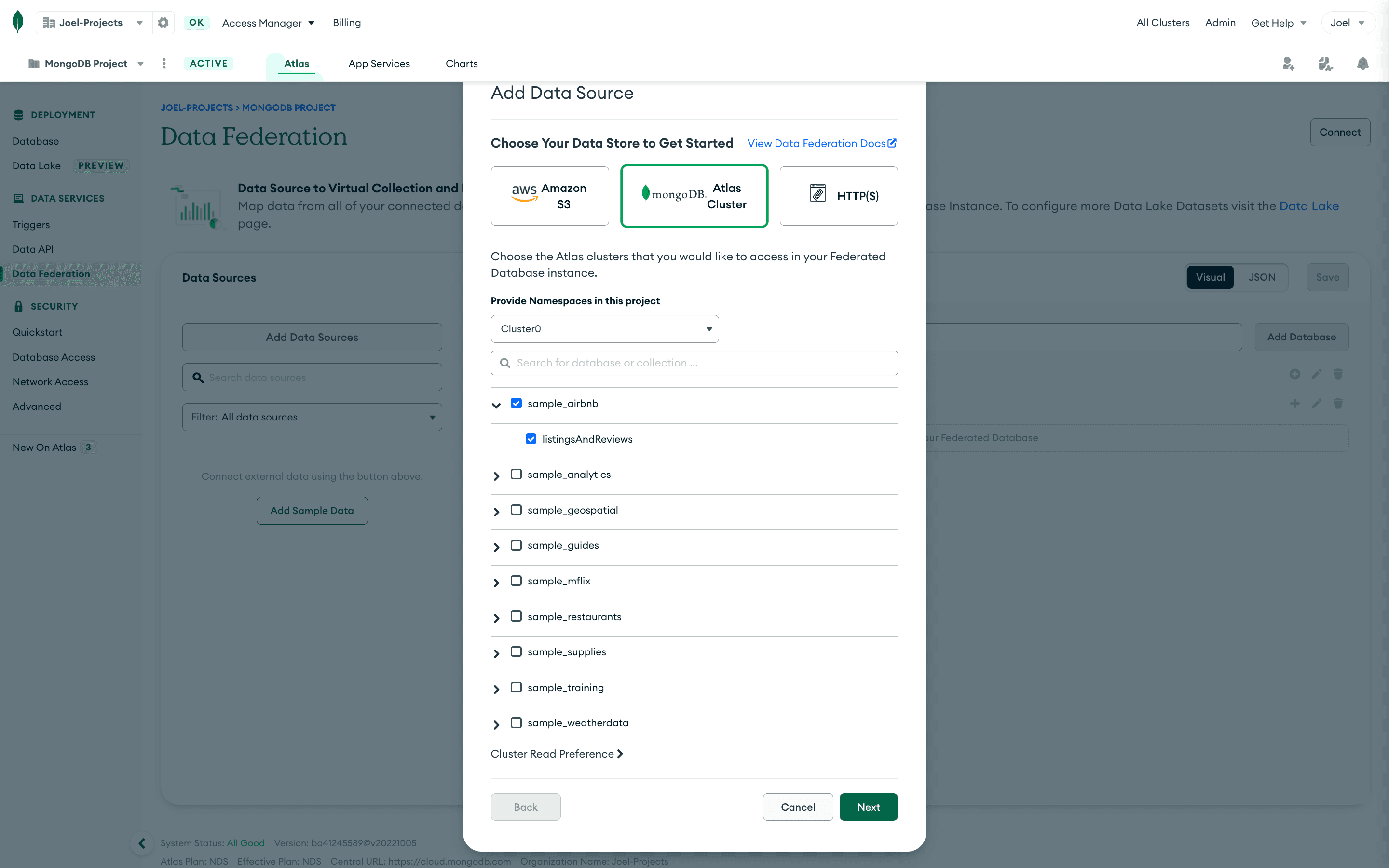Enable the listingsAndReviews collection checkbox

coord(531,439)
